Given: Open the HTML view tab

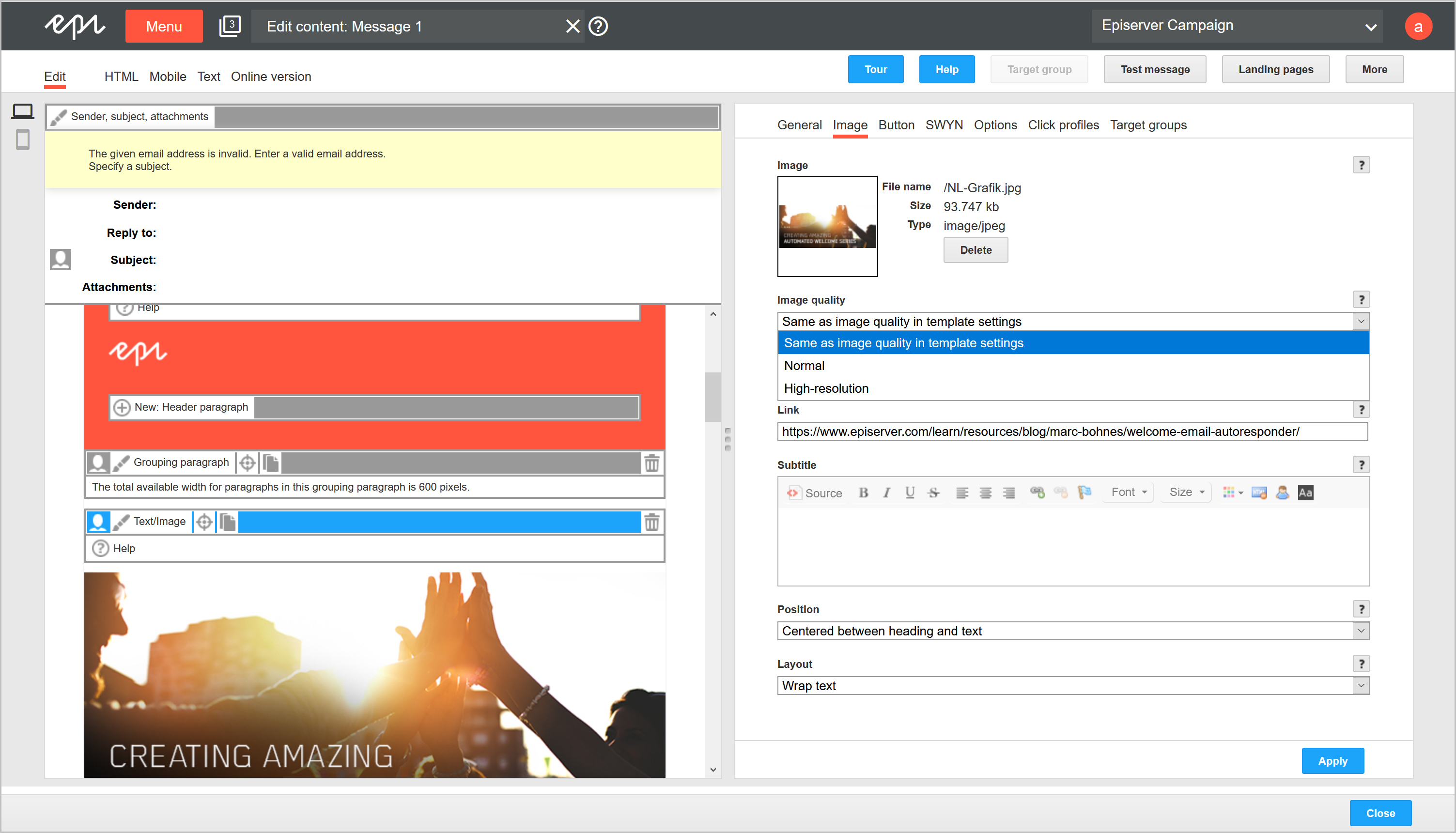Looking at the screenshot, I should (121, 76).
